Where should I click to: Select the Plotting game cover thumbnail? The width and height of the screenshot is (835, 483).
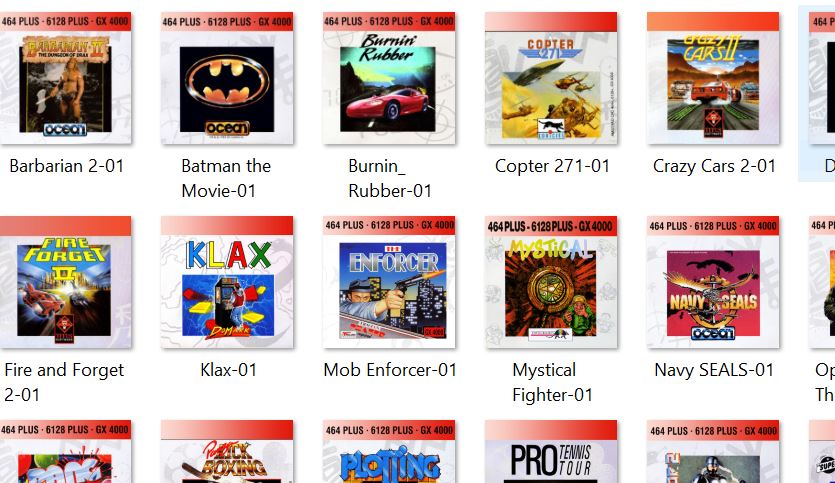click(389, 452)
